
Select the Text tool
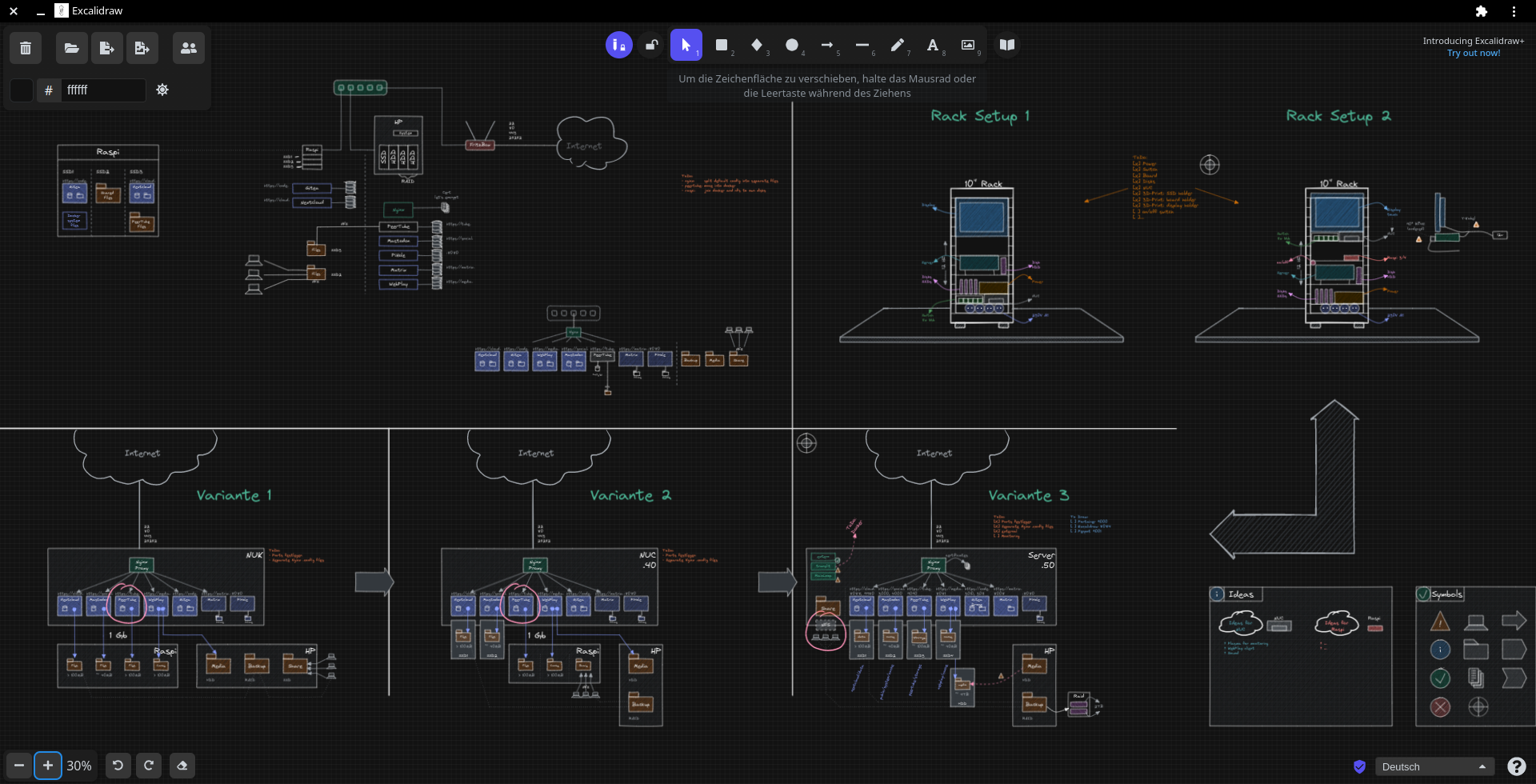tap(933, 45)
